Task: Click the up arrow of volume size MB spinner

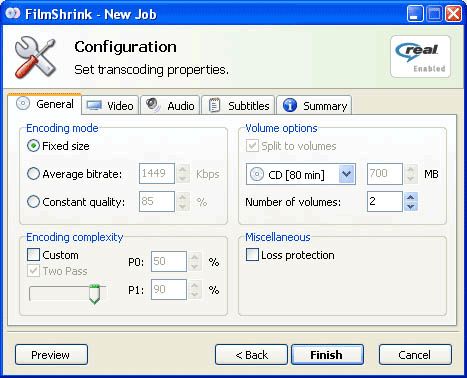Action: click(x=411, y=169)
